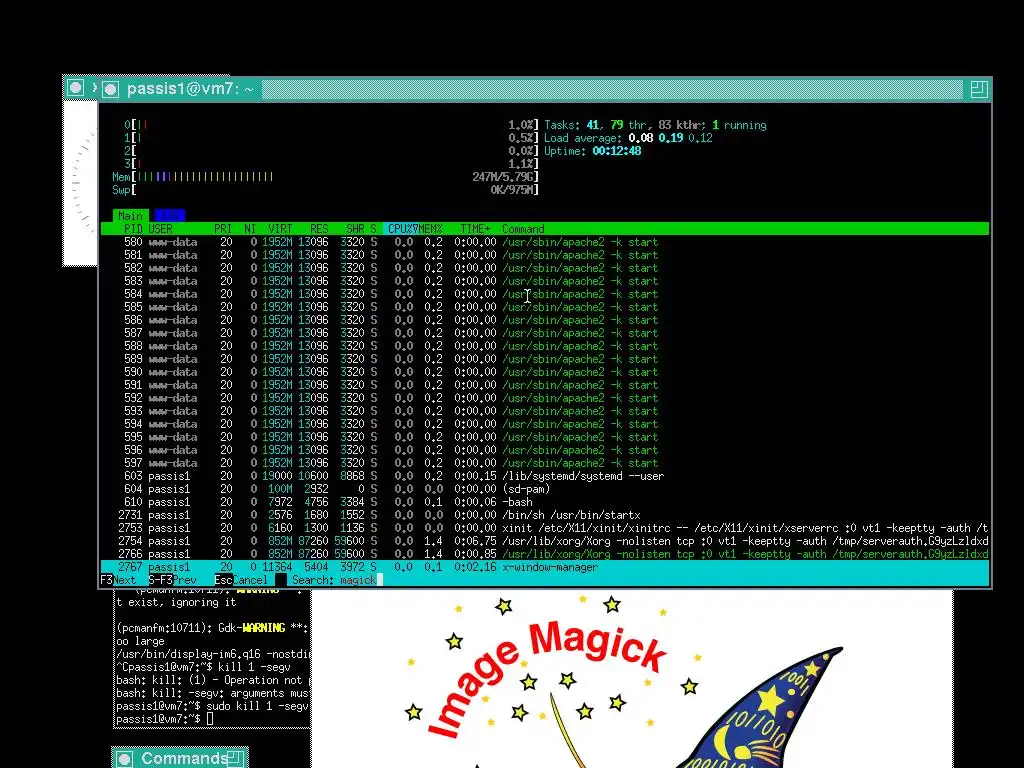Select the xinit process row 2753

[545, 528]
